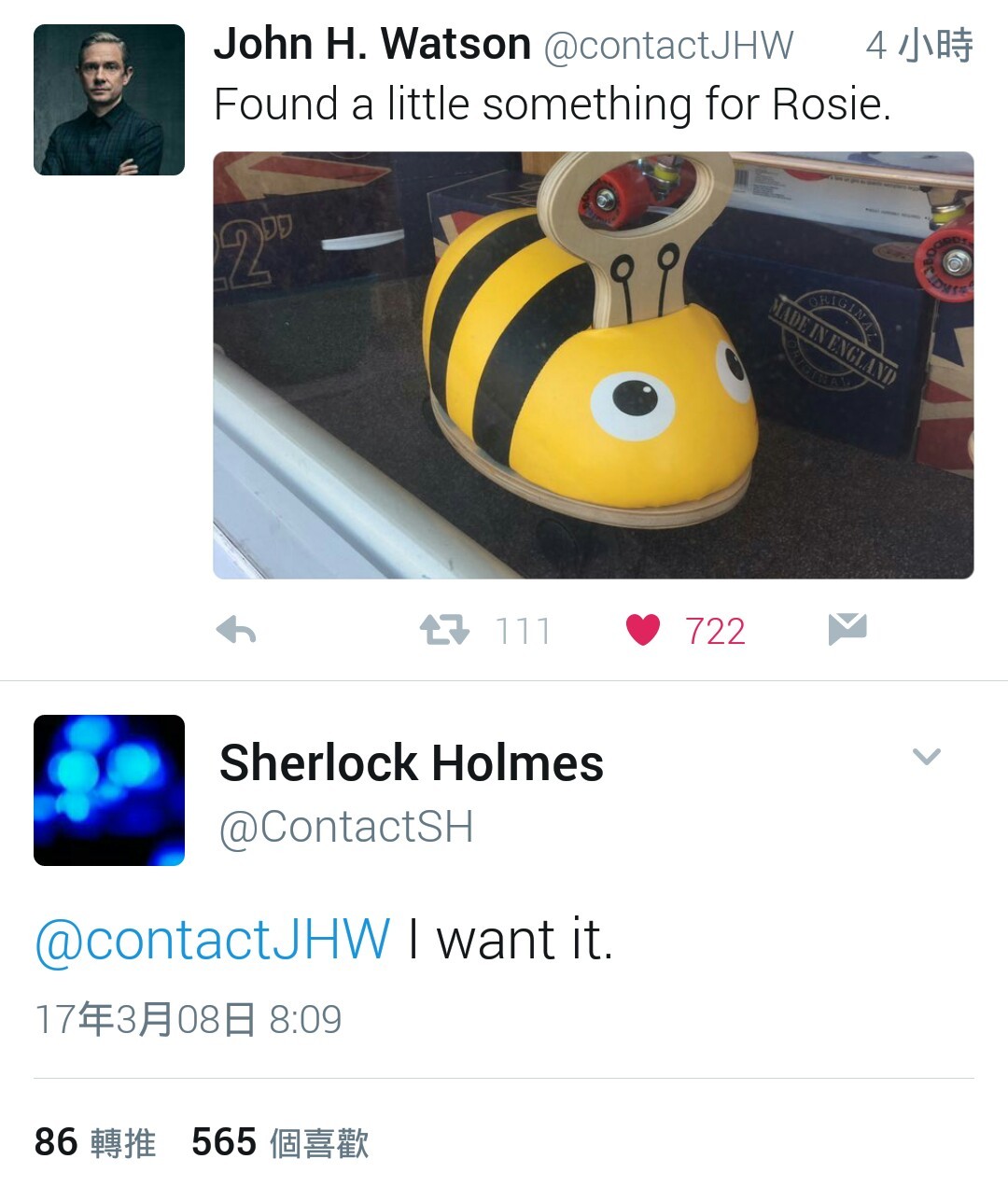Expand the chevron menu on Sherlock's tweet
This screenshot has width=1008, height=1187.
click(926, 756)
